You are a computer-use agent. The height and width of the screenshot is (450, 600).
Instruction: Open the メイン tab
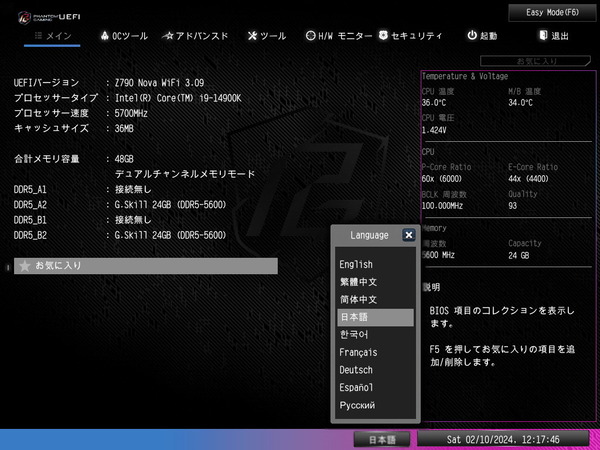[x=52, y=36]
